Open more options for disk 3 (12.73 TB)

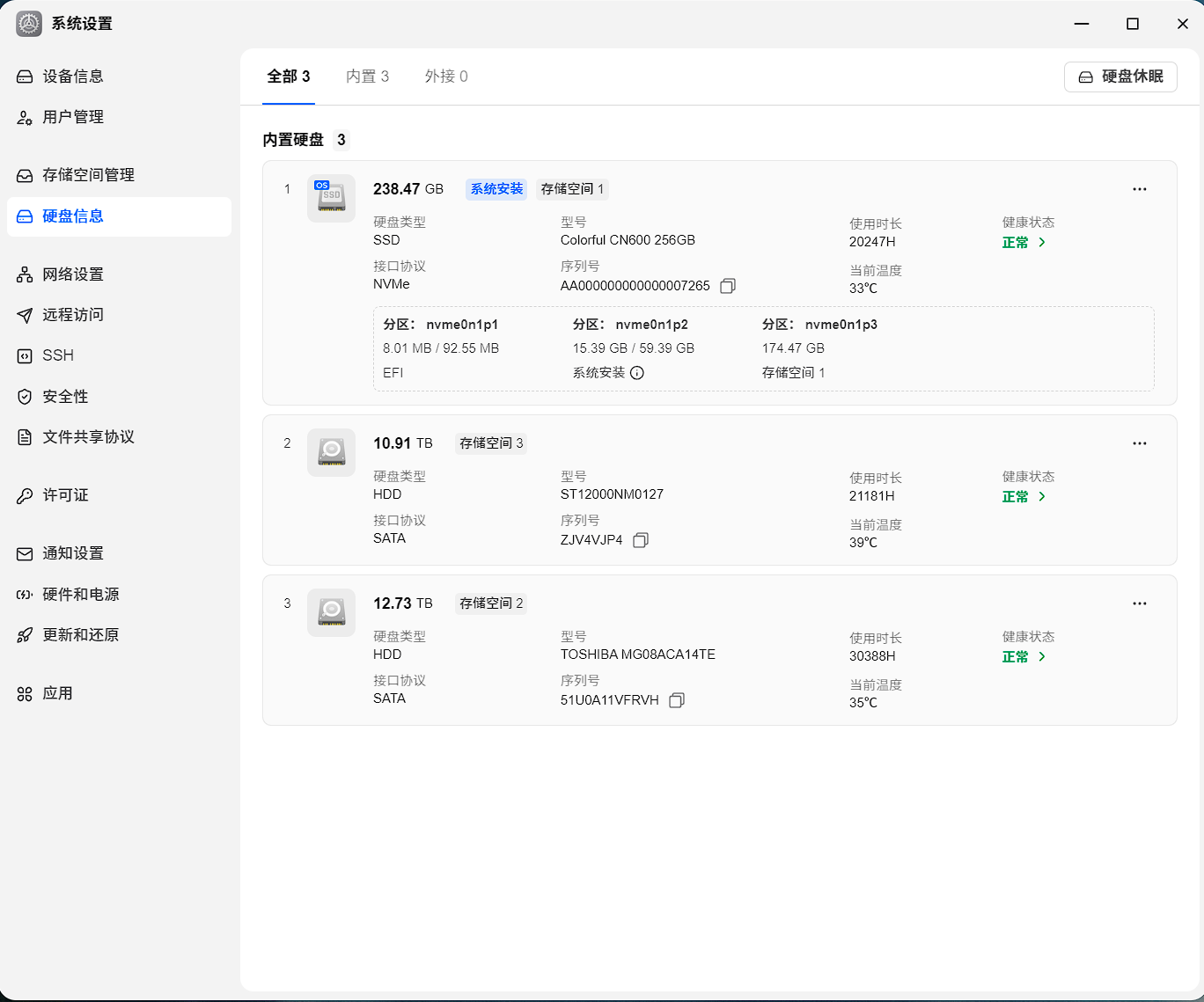[x=1140, y=603]
